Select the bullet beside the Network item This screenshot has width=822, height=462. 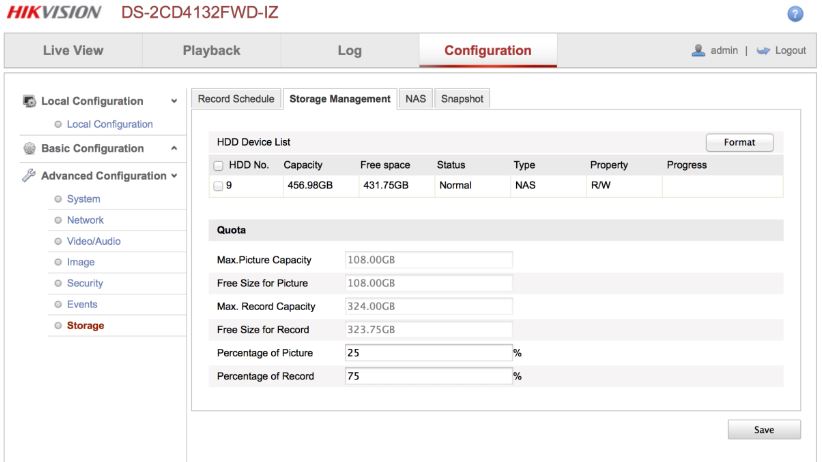pyautogui.click(x=58, y=220)
